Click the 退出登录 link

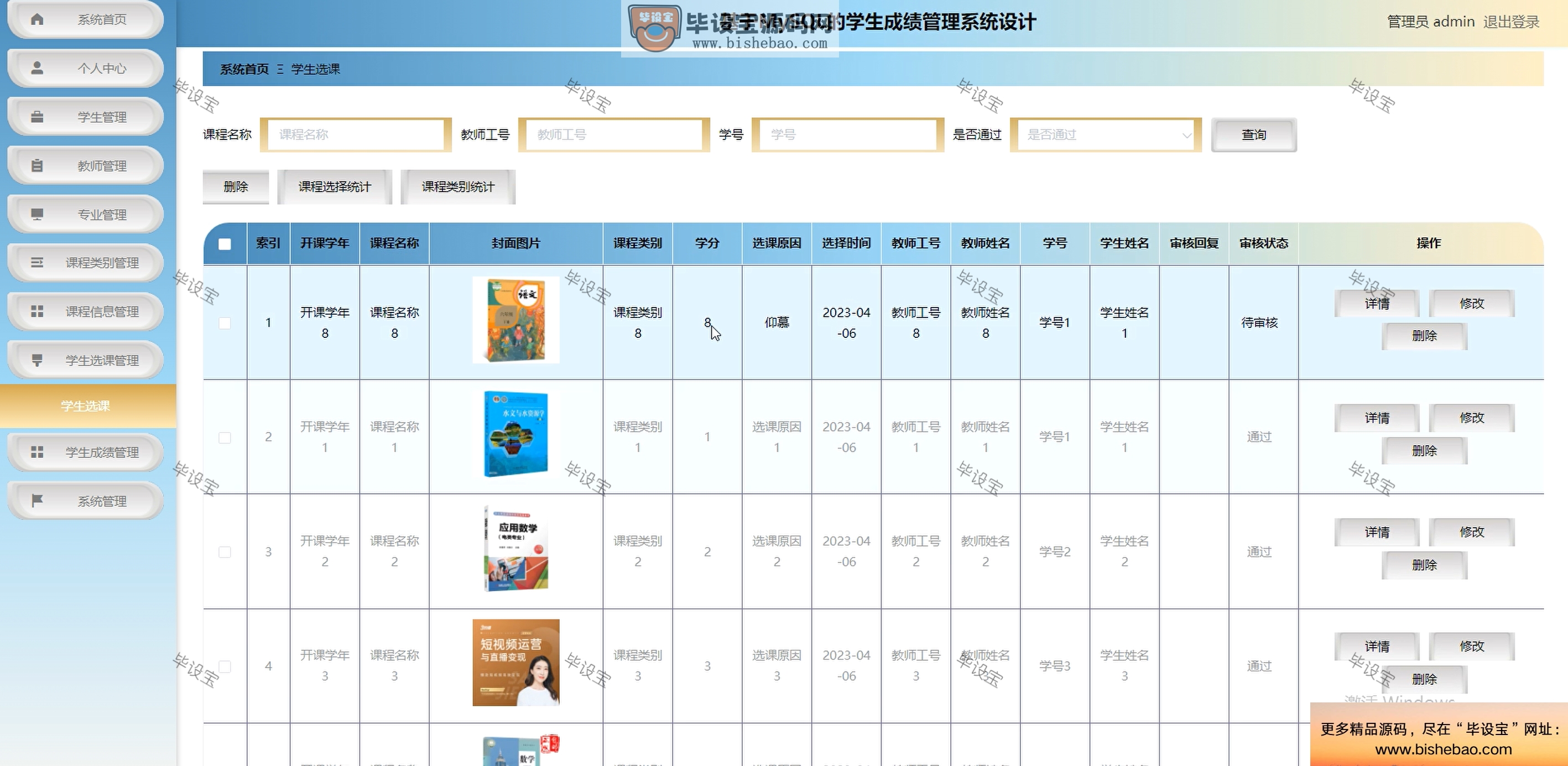tap(1511, 22)
